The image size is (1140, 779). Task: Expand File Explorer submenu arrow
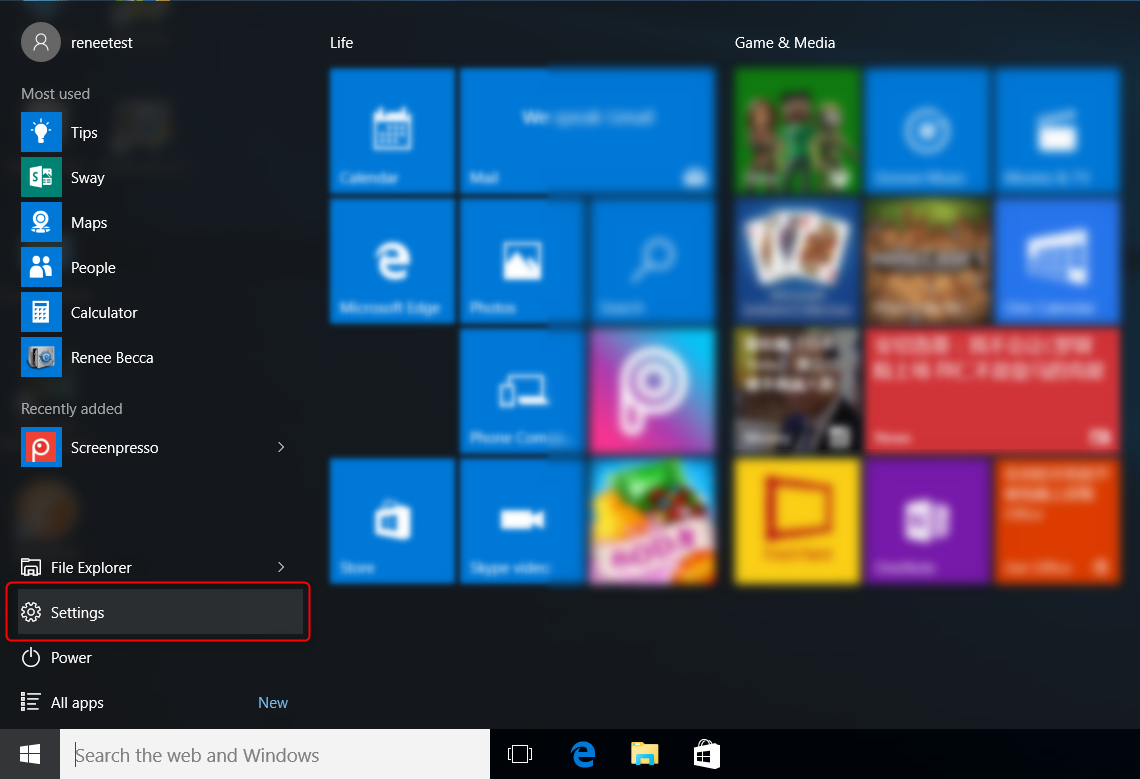pyautogui.click(x=281, y=567)
